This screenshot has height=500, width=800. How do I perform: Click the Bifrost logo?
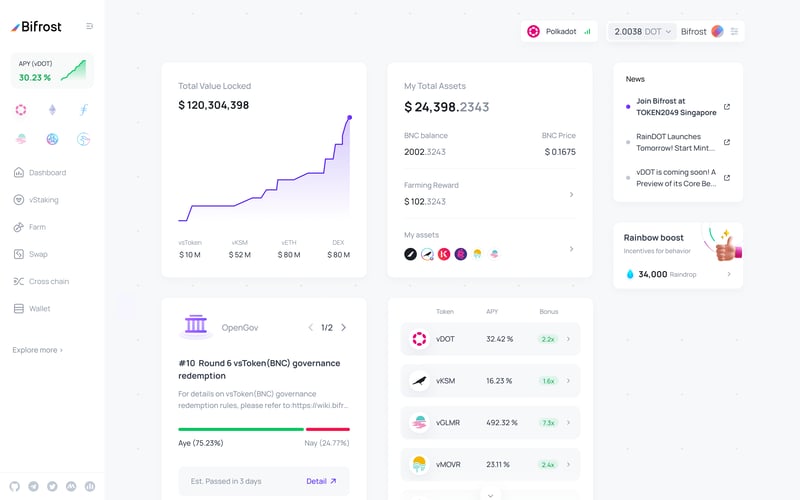(36, 27)
